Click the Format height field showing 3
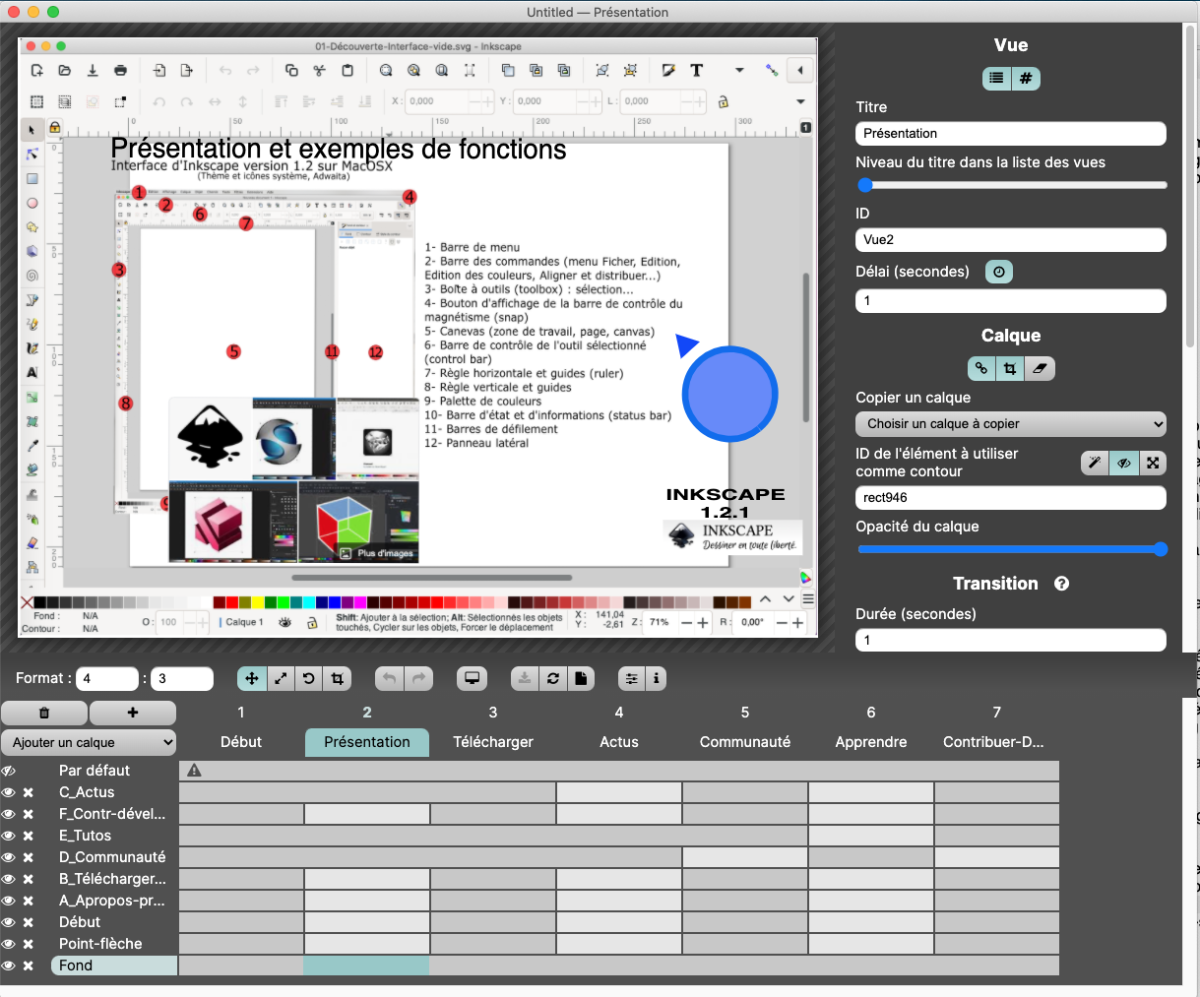1200x997 pixels. tap(182, 679)
